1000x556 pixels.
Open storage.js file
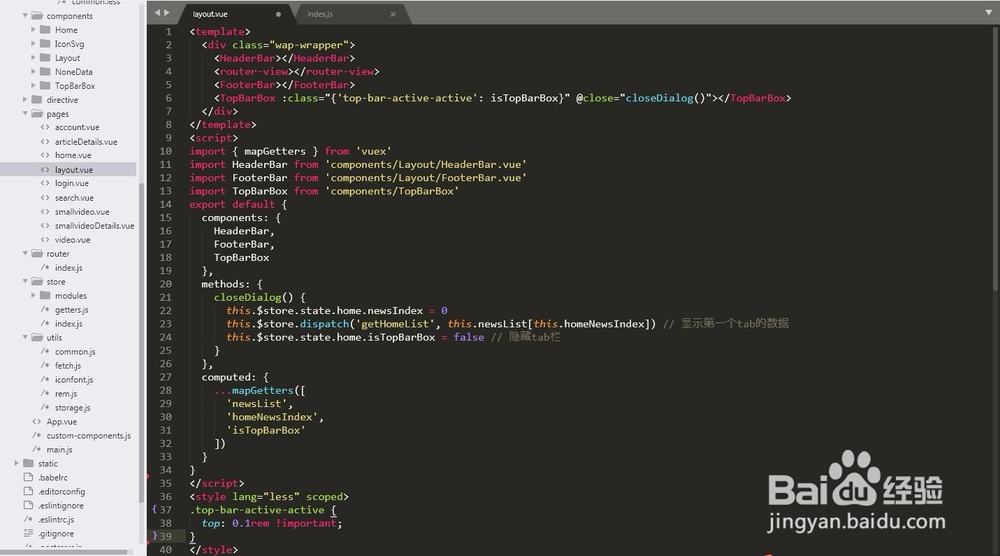coord(72,408)
